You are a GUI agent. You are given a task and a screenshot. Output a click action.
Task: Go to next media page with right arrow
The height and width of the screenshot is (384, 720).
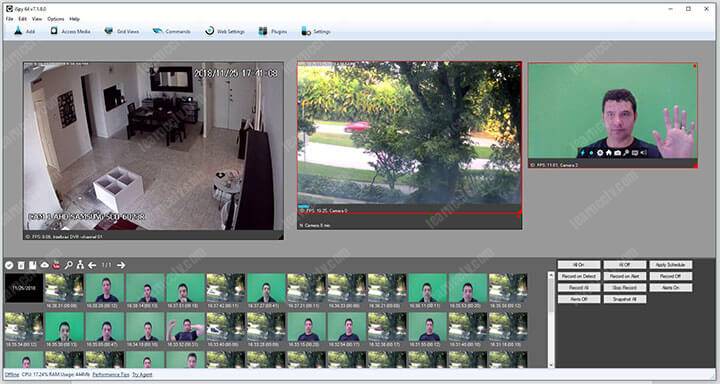pyautogui.click(x=121, y=265)
